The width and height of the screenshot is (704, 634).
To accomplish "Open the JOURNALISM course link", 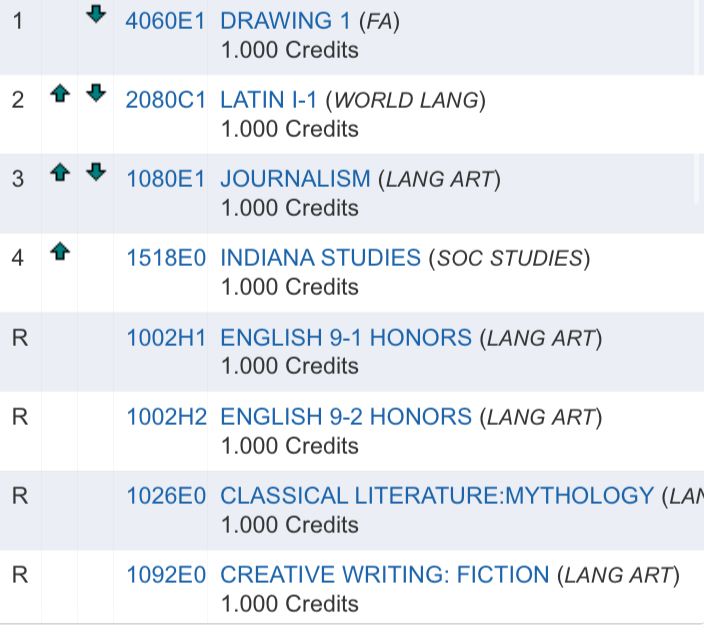I will pyautogui.click(x=295, y=179).
